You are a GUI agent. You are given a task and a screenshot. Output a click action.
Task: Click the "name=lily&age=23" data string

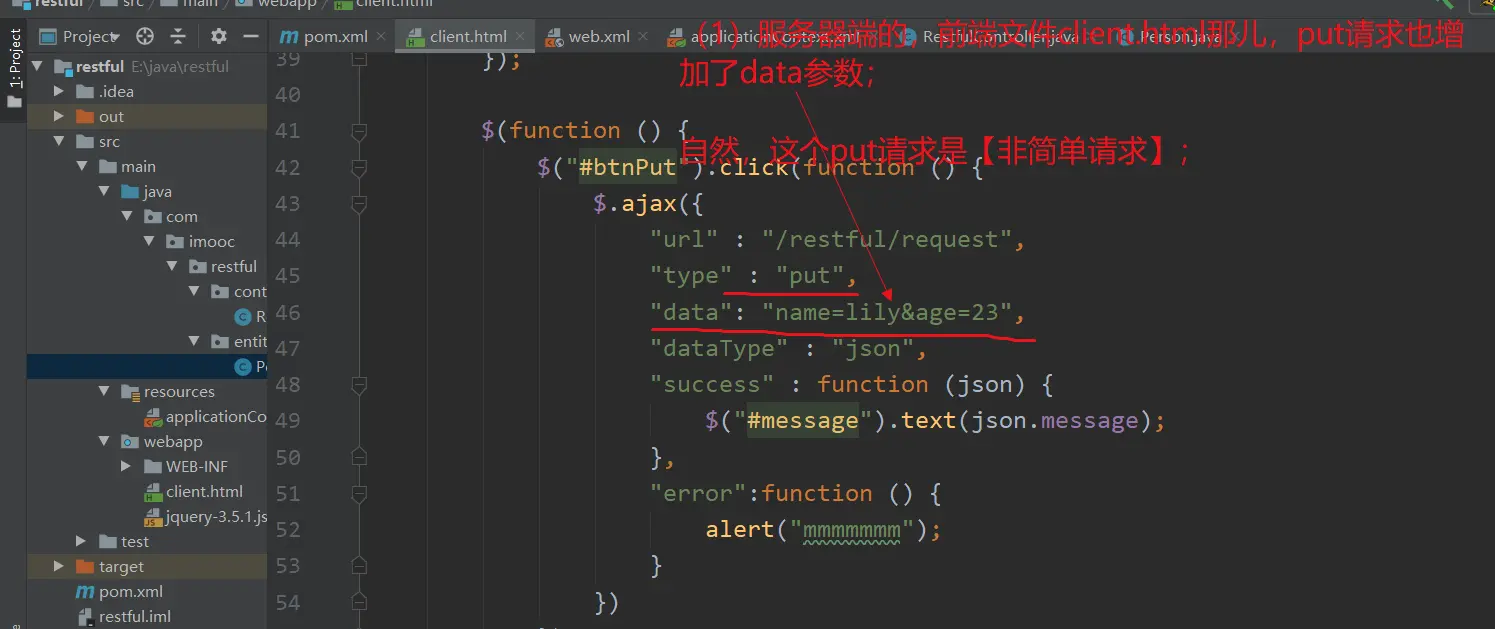click(887, 313)
